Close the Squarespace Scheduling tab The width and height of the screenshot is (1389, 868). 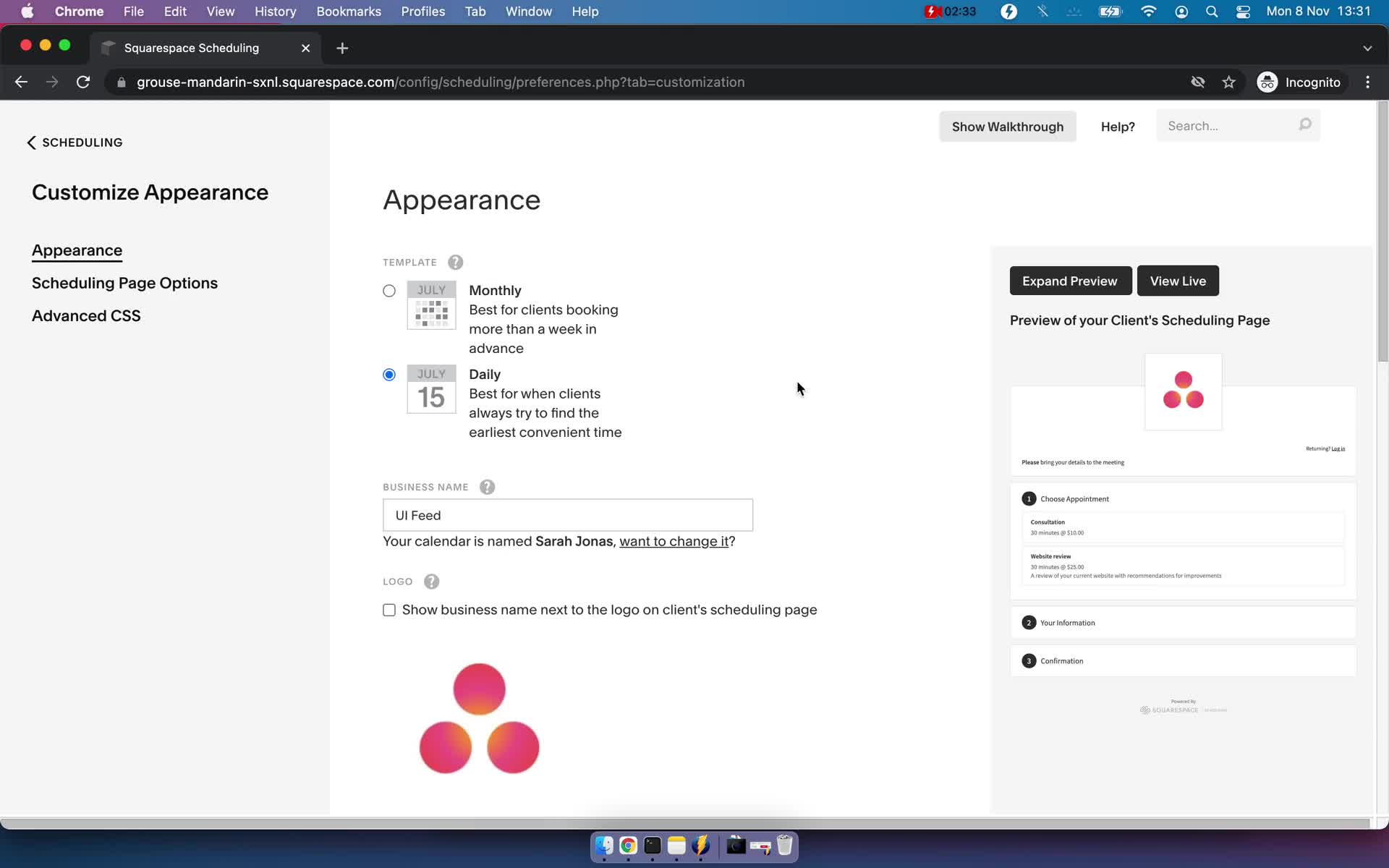pos(305,48)
